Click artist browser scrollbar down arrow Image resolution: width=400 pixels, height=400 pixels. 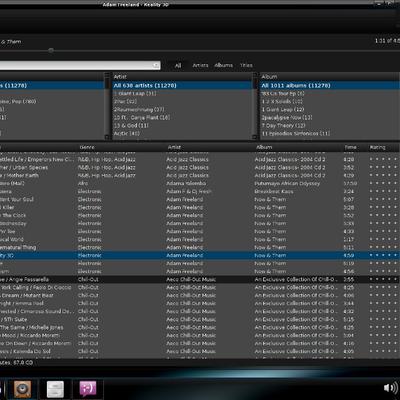[255, 137]
